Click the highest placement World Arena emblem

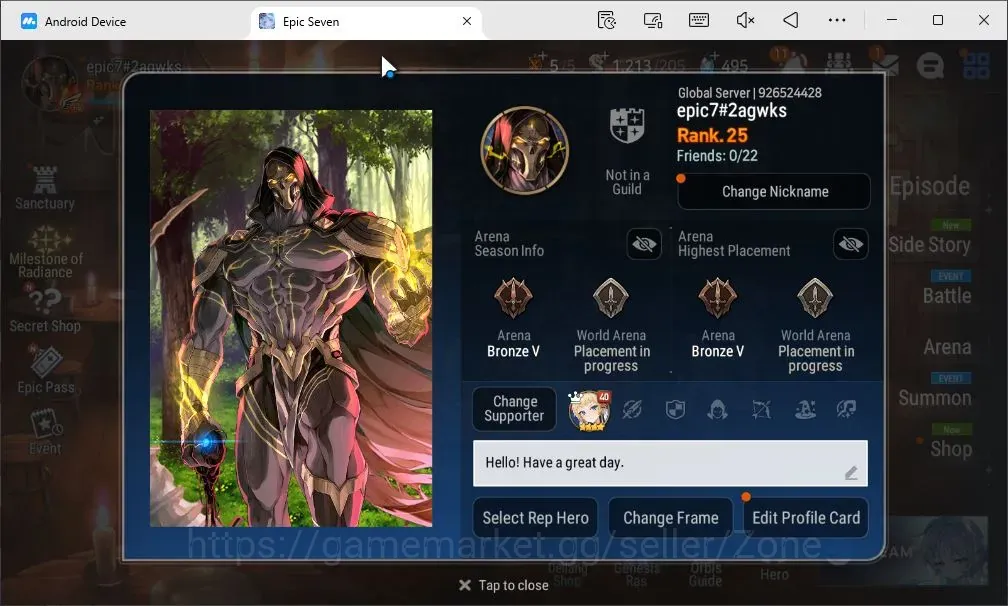(815, 298)
